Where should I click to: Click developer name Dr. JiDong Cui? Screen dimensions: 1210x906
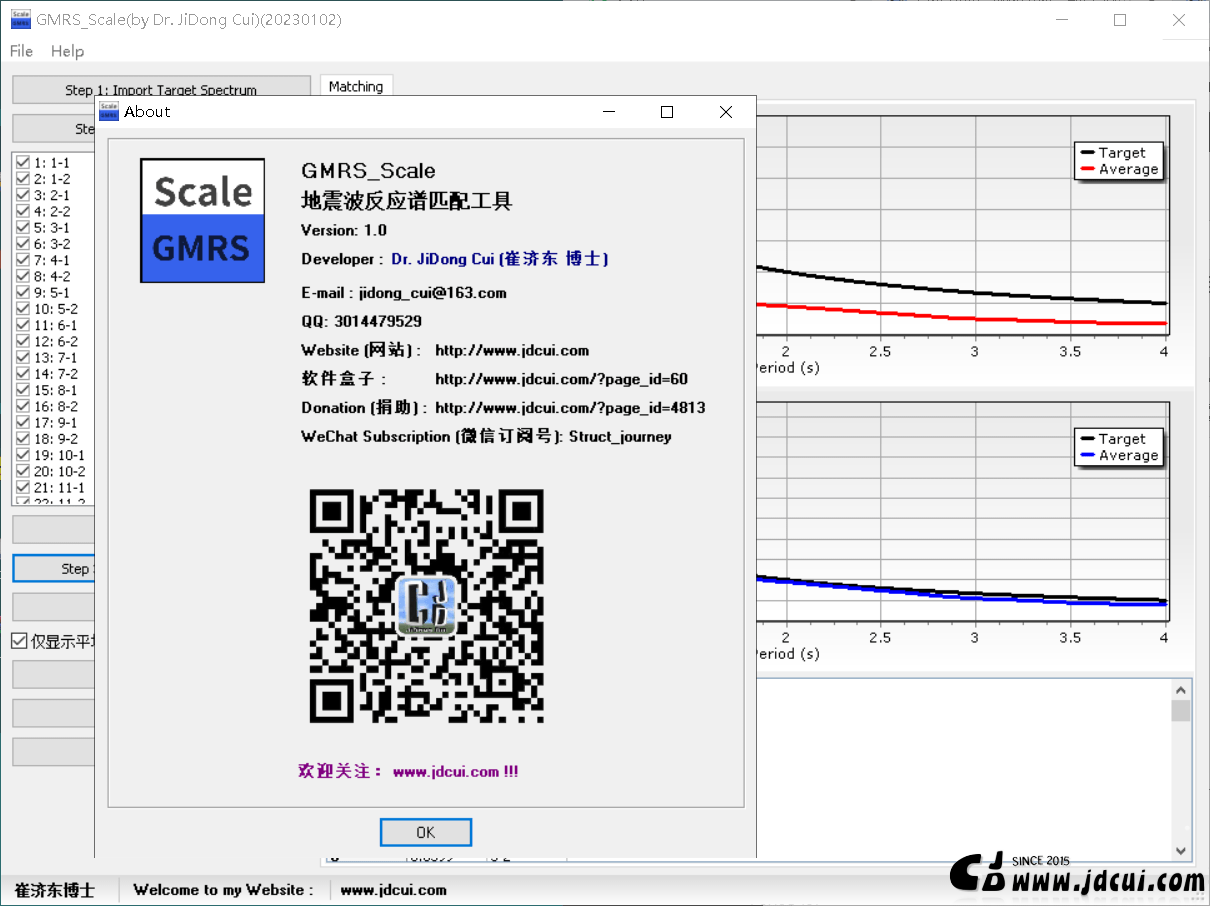[x=500, y=259]
